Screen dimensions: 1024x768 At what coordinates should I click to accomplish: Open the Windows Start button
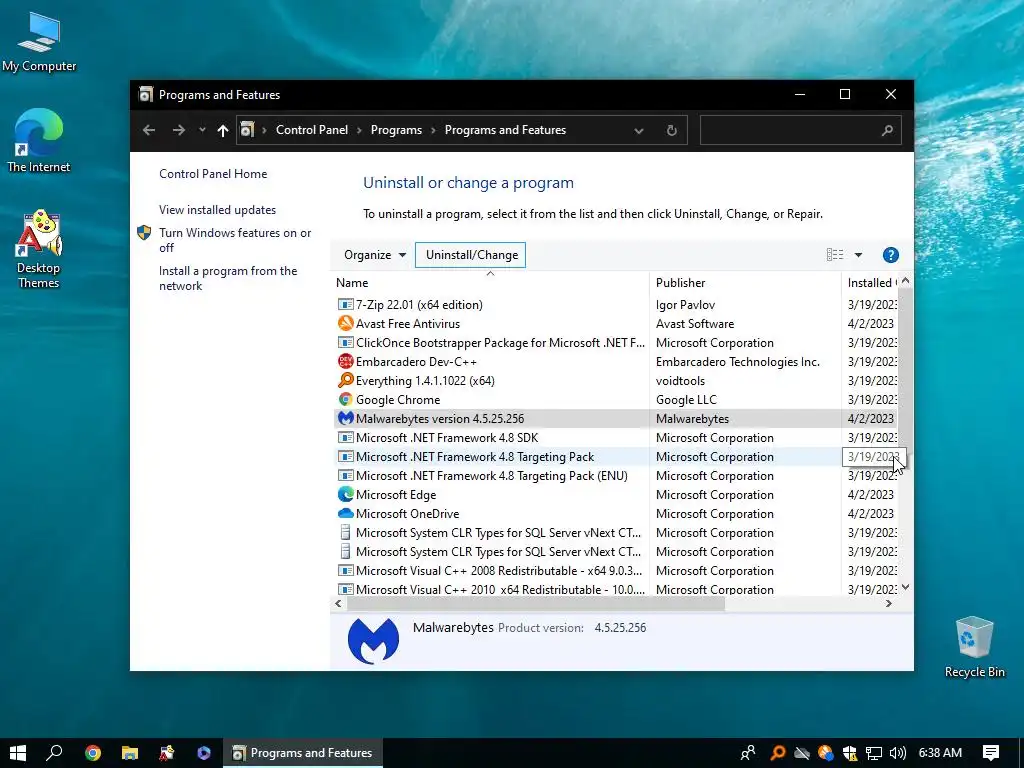18,753
